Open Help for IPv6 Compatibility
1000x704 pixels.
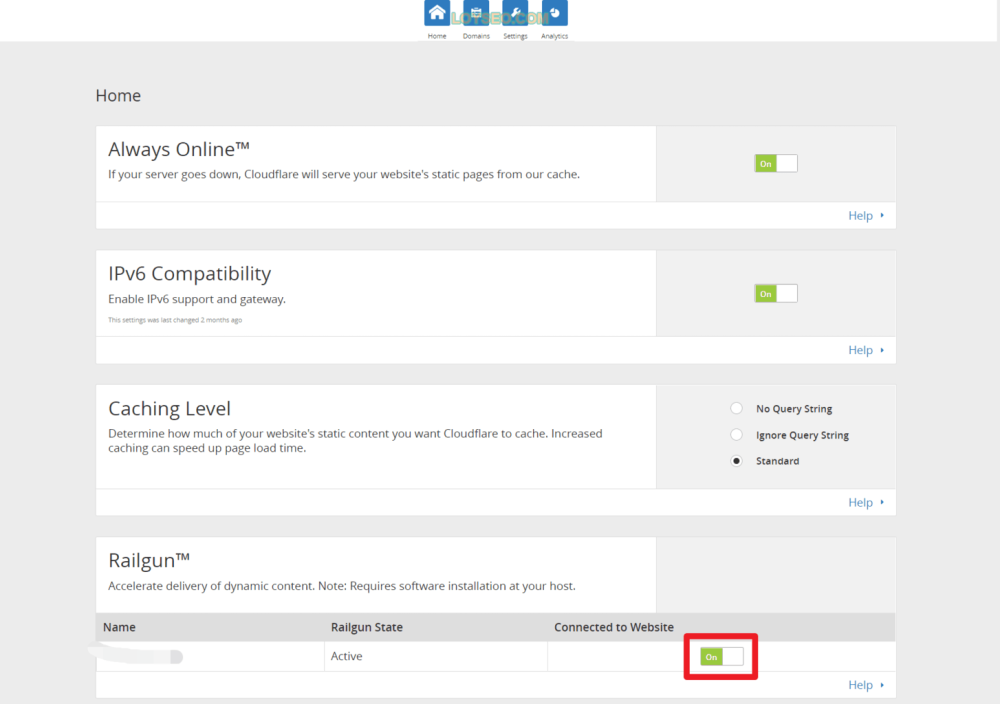pos(866,350)
